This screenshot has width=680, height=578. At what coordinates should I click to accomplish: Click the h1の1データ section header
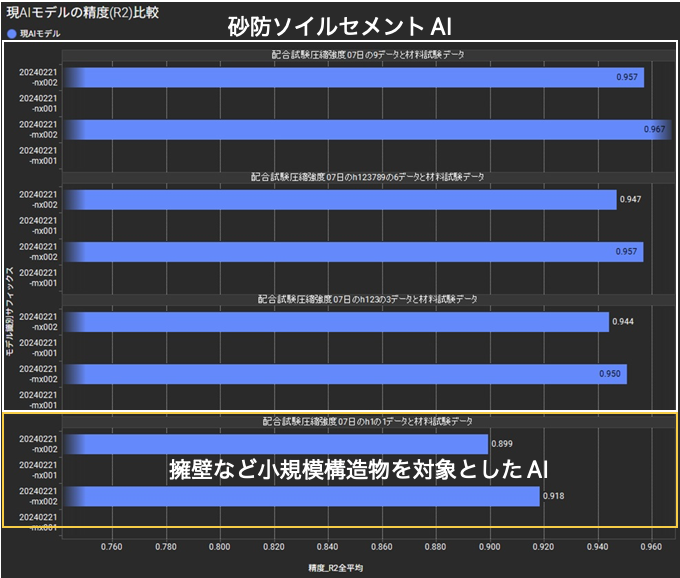coord(366,421)
